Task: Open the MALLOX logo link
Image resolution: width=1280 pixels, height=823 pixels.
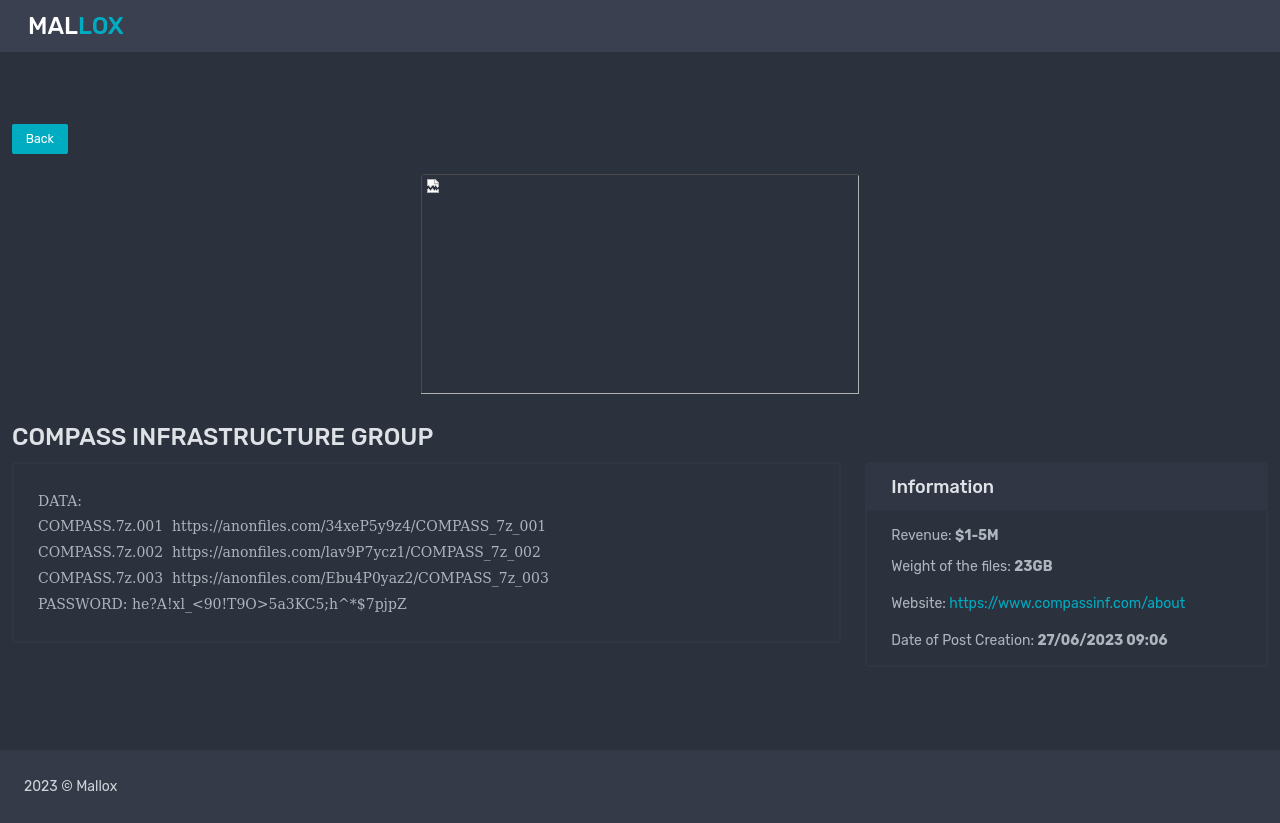Action: [76, 26]
